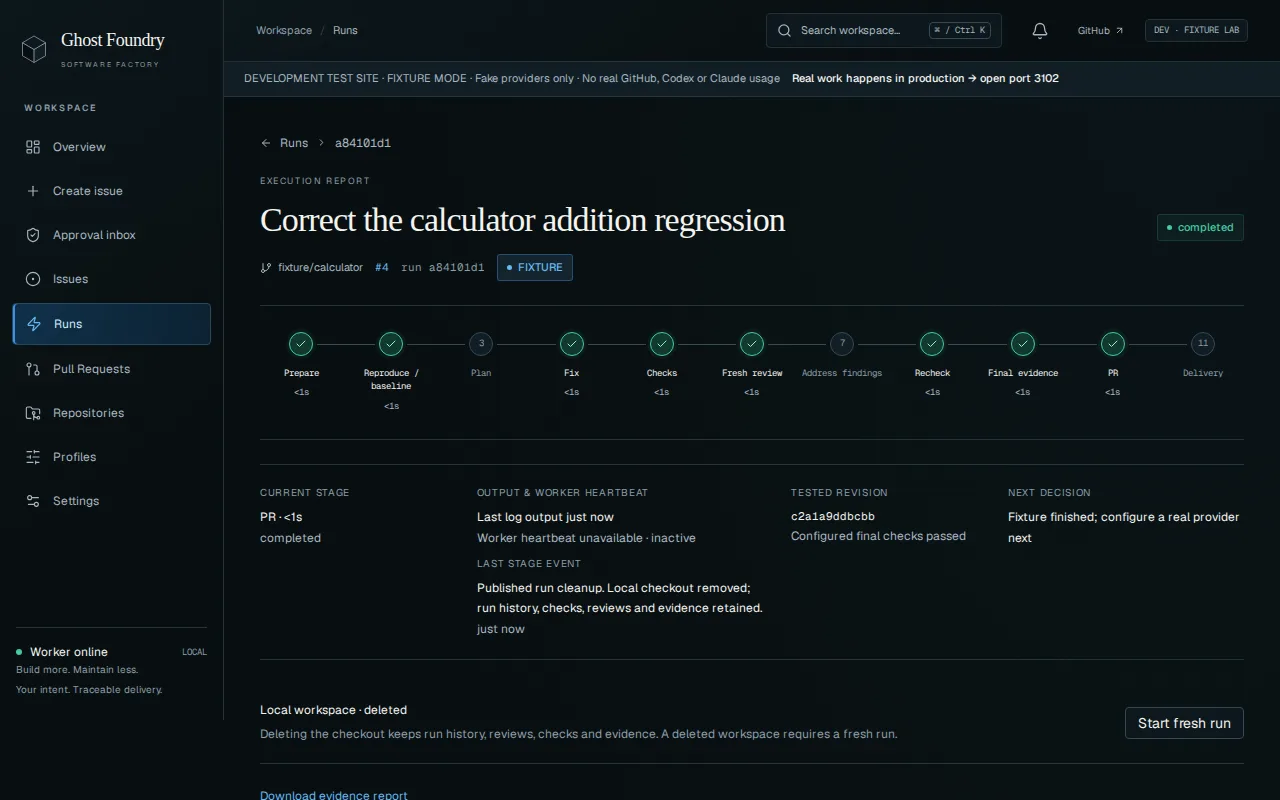The height and width of the screenshot is (800, 1280).
Task: Open Overview in the sidebar
Action: pos(112,147)
